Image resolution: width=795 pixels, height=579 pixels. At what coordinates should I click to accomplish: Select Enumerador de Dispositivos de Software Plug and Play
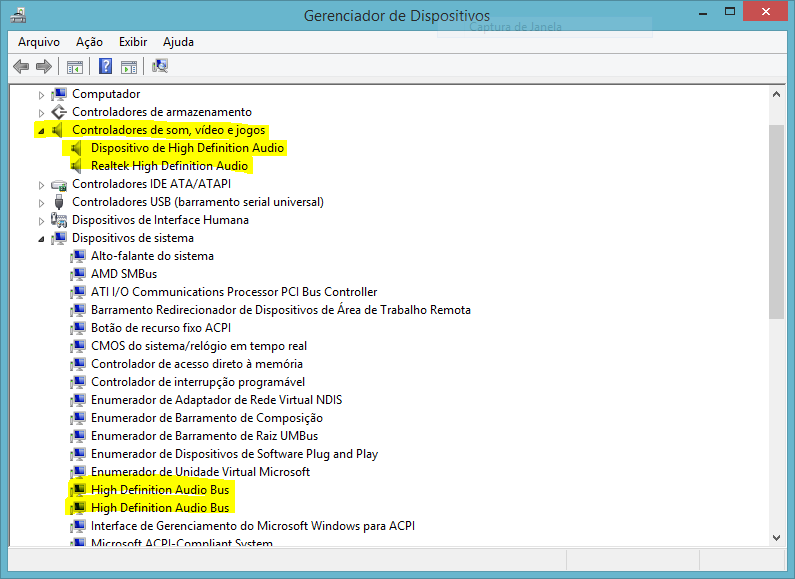234,454
